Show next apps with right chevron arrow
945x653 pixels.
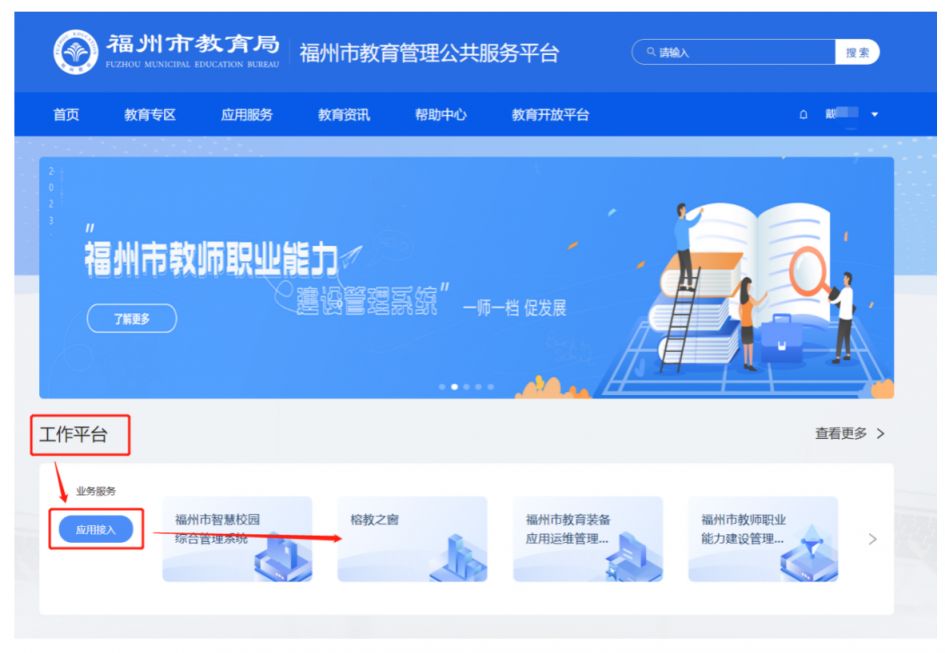click(872, 539)
